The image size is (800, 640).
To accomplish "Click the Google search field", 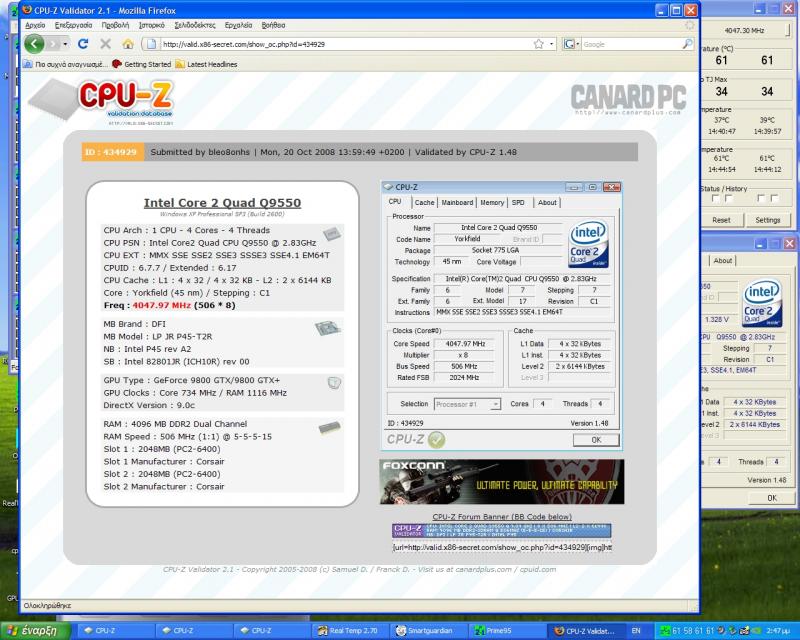I will coord(632,44).
